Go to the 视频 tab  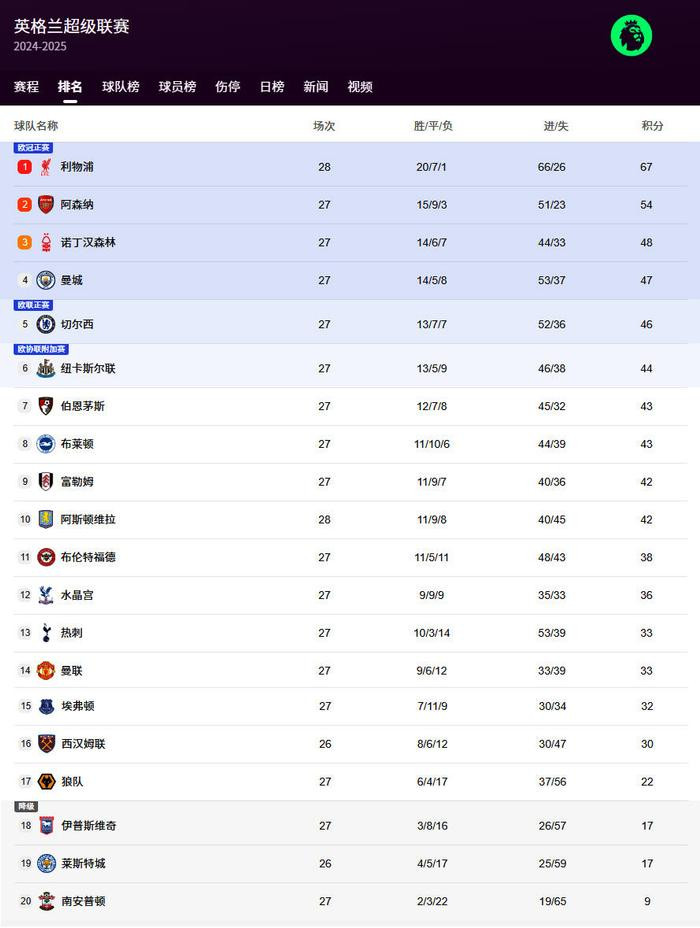click(x=360, y=87)
